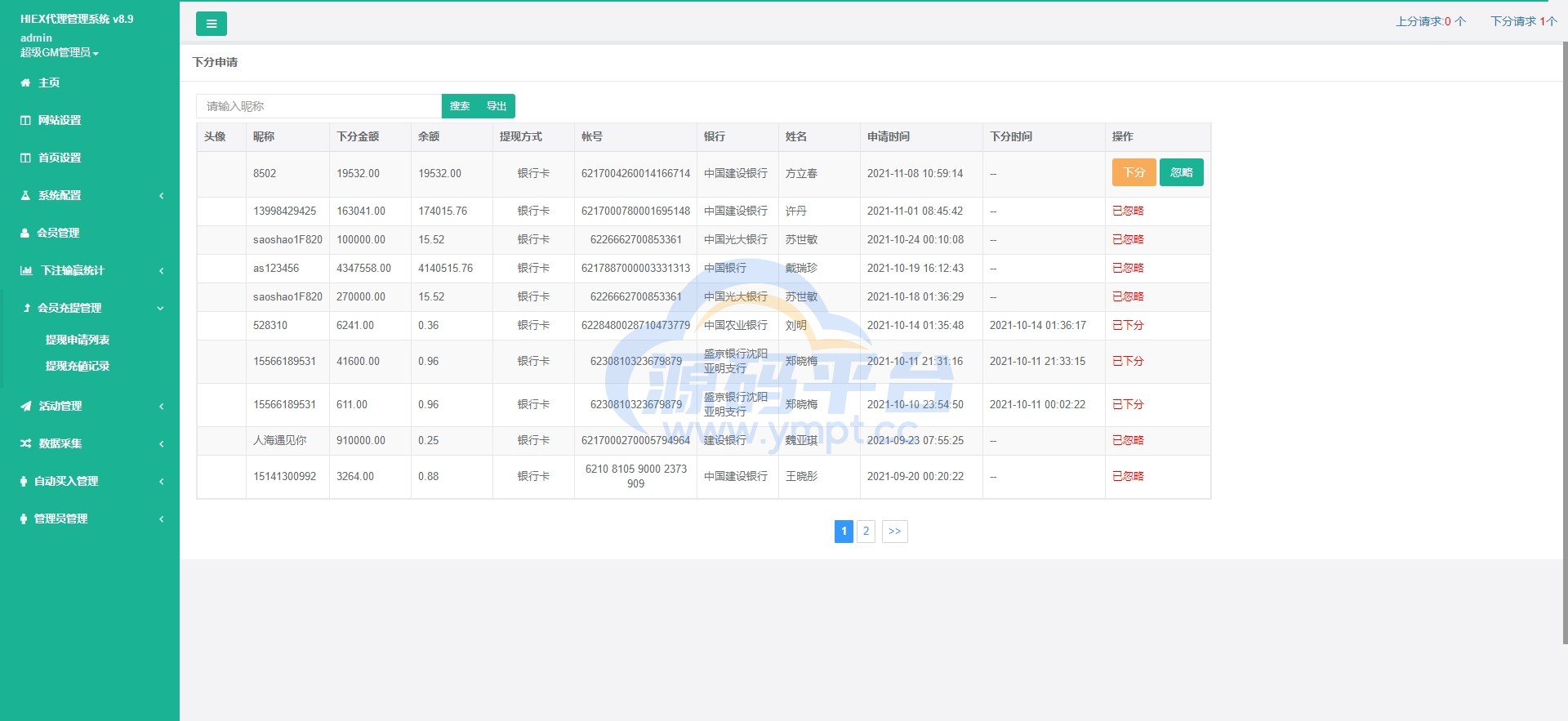This screenshot has height=721, width=1568.
Task: Expand the 活动管理 chevron
Action: pos(162,406)
